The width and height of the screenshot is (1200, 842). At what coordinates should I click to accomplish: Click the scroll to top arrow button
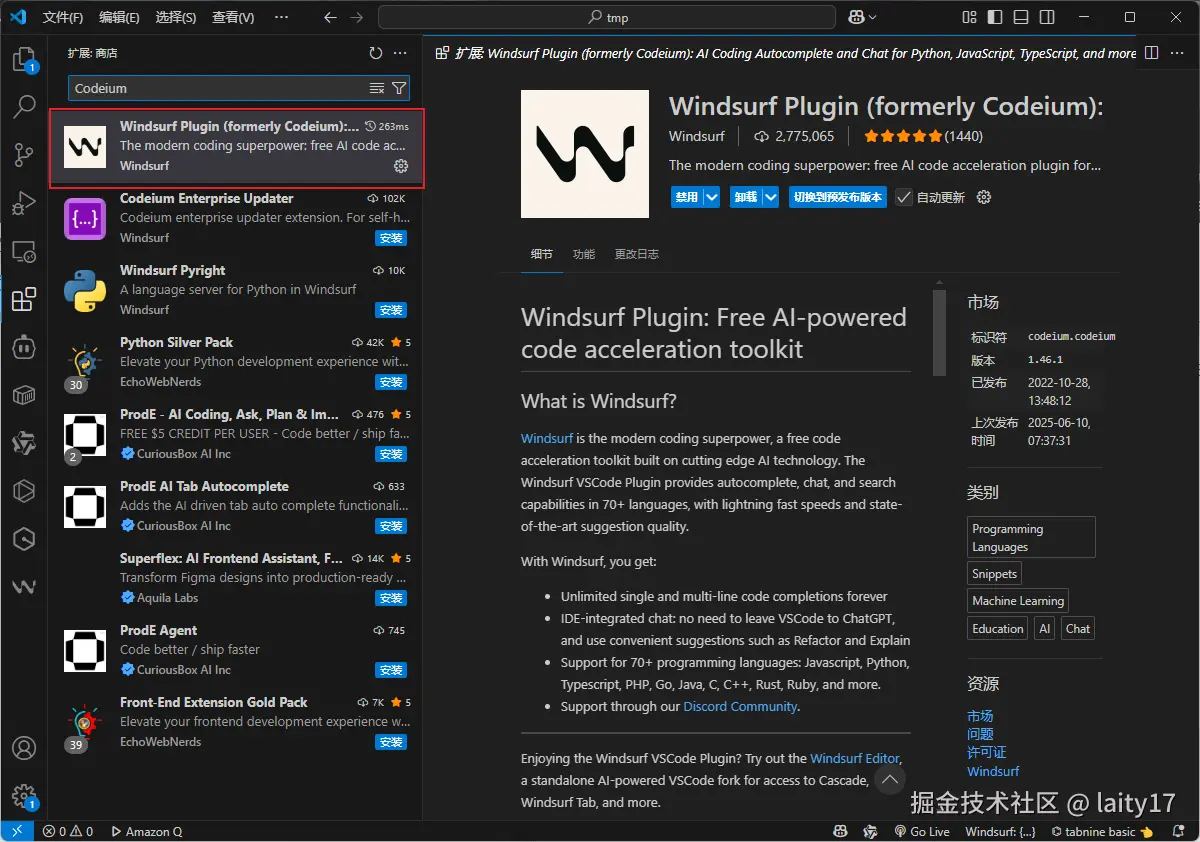[x=890, y=779]
